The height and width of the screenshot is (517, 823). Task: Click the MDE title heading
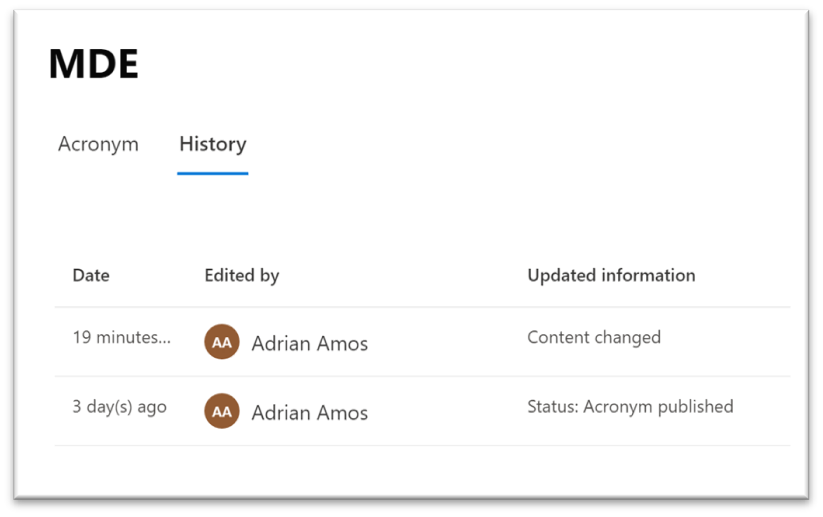[x=93, y=65]
